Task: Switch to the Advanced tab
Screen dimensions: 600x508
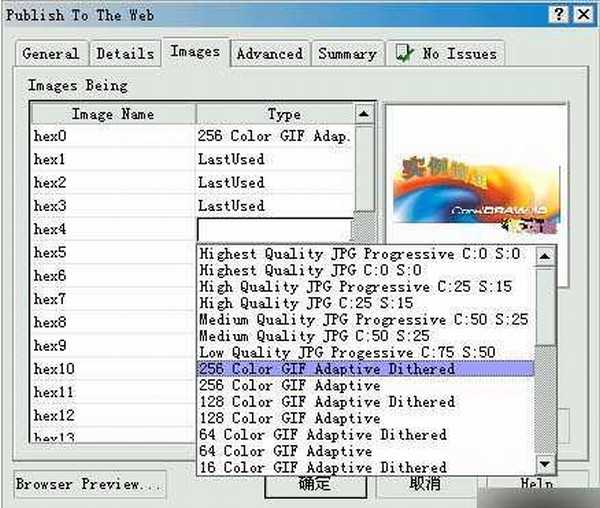Action: pos(269,54)
